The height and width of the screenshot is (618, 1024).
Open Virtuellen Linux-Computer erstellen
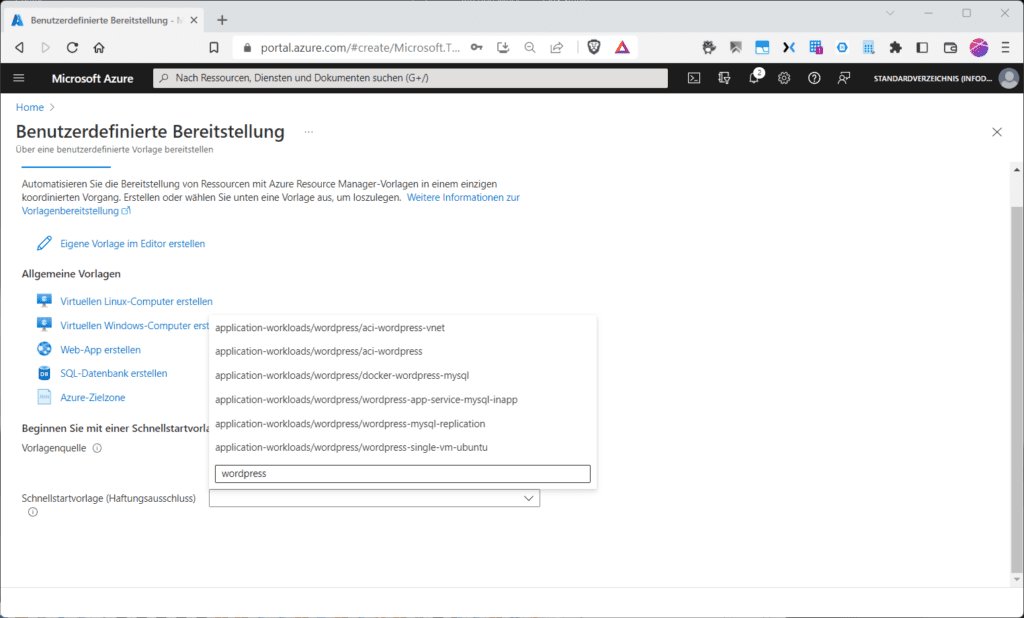[x=136, y=301]
